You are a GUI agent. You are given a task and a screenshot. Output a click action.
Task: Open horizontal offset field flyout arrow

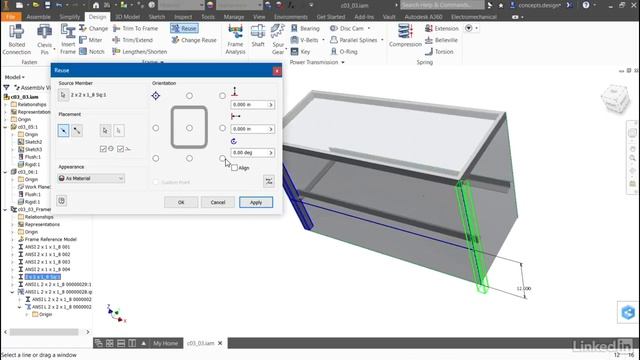pos(271,129)
